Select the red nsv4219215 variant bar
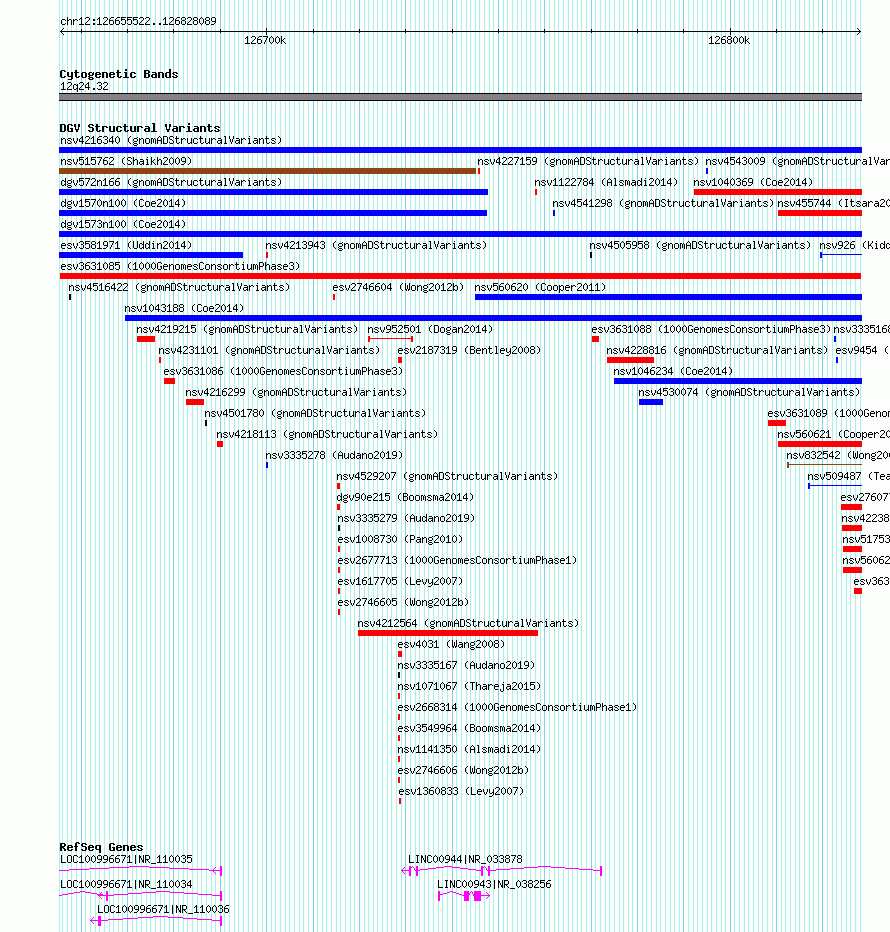 click(146, 339)
